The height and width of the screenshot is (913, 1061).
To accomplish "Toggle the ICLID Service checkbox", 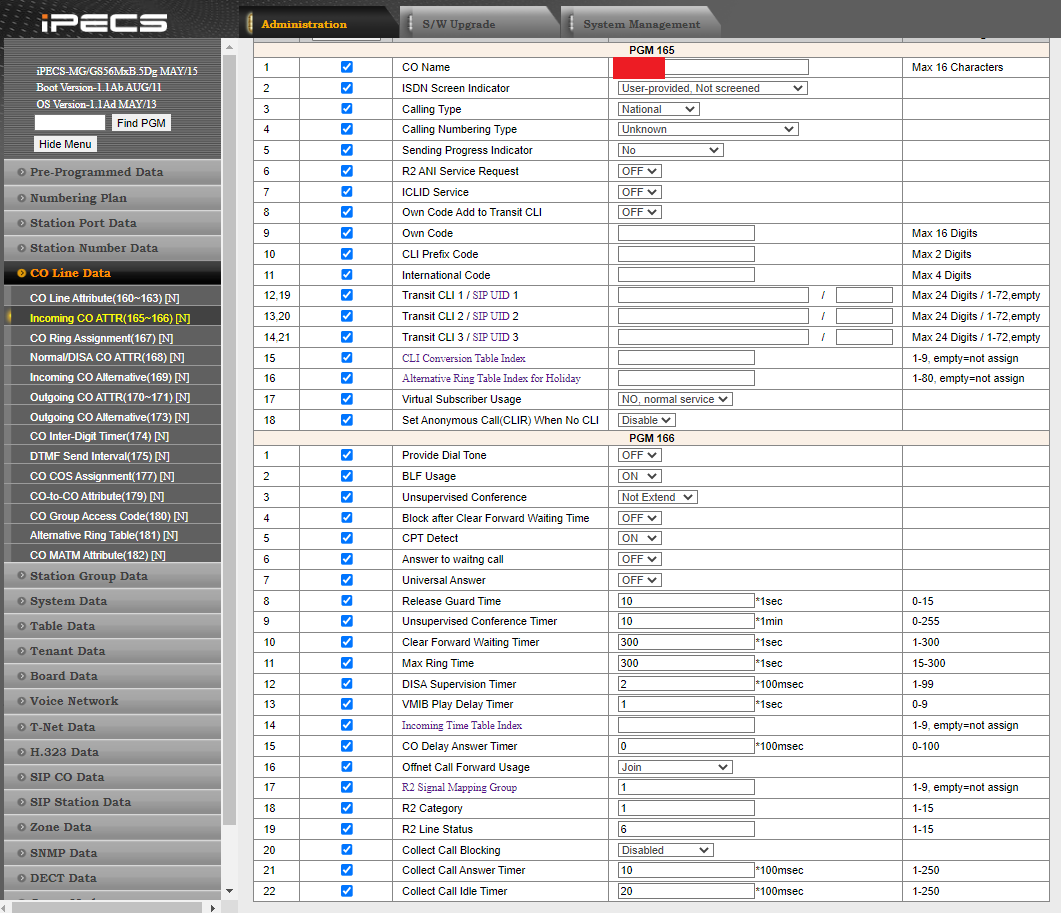I will click(347, 192).
